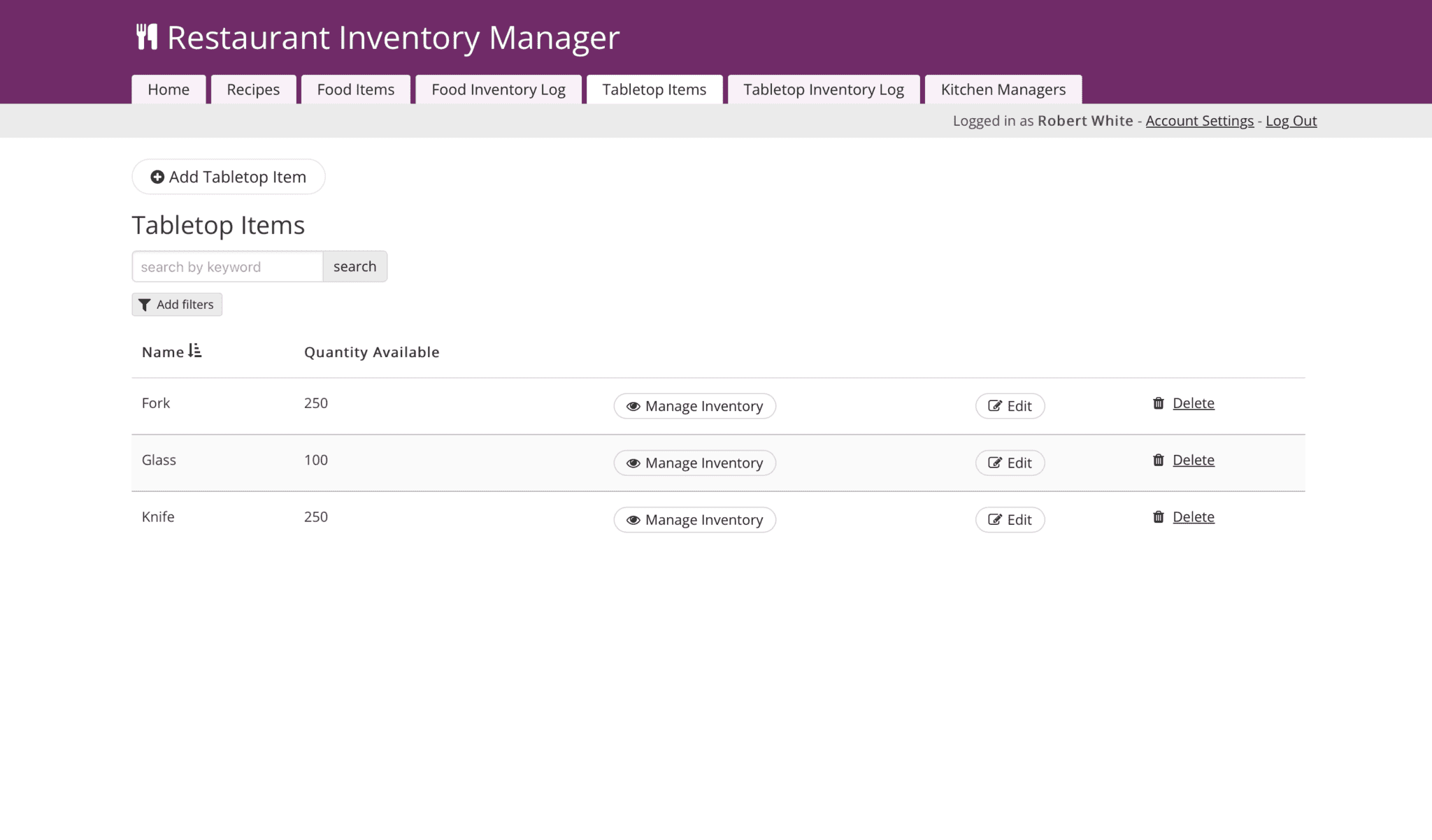1432x840 pixels.
Task: Click Manage Inventory for the Glass row
Action: 694,463
